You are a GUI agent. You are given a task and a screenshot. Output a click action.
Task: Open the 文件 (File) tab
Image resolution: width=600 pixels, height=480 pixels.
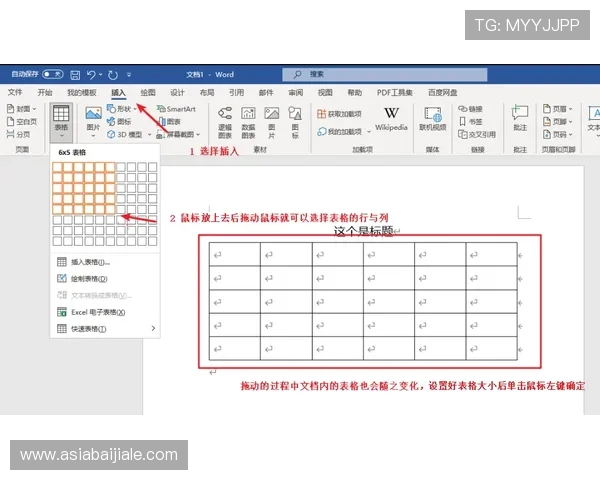coord(15,92)
